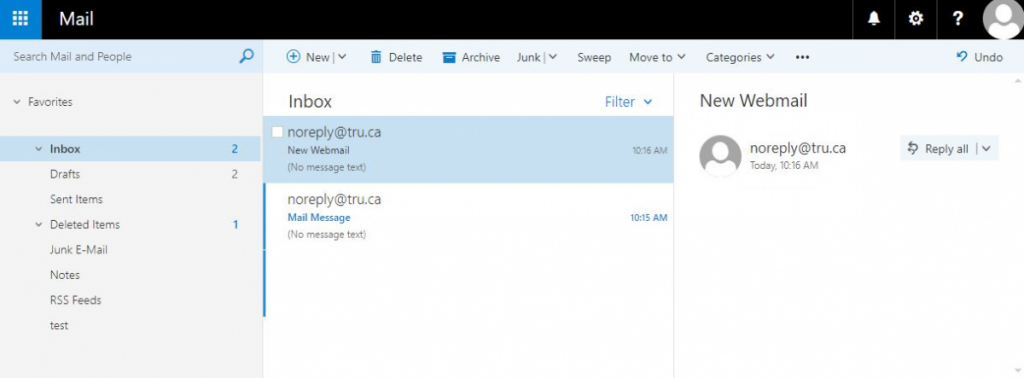This screenshot has width=1024, height=378.
Task: Open the Junk dropdown arrow
Action: 552,57
